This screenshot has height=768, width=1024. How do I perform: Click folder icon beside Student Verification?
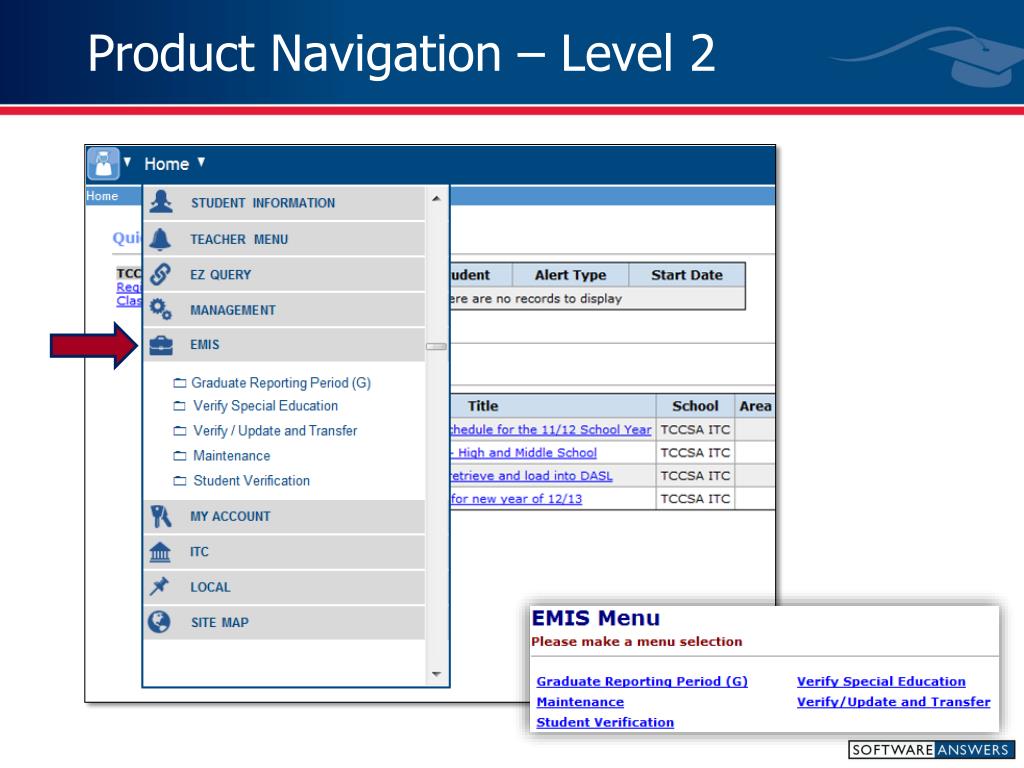coord(180,481)
